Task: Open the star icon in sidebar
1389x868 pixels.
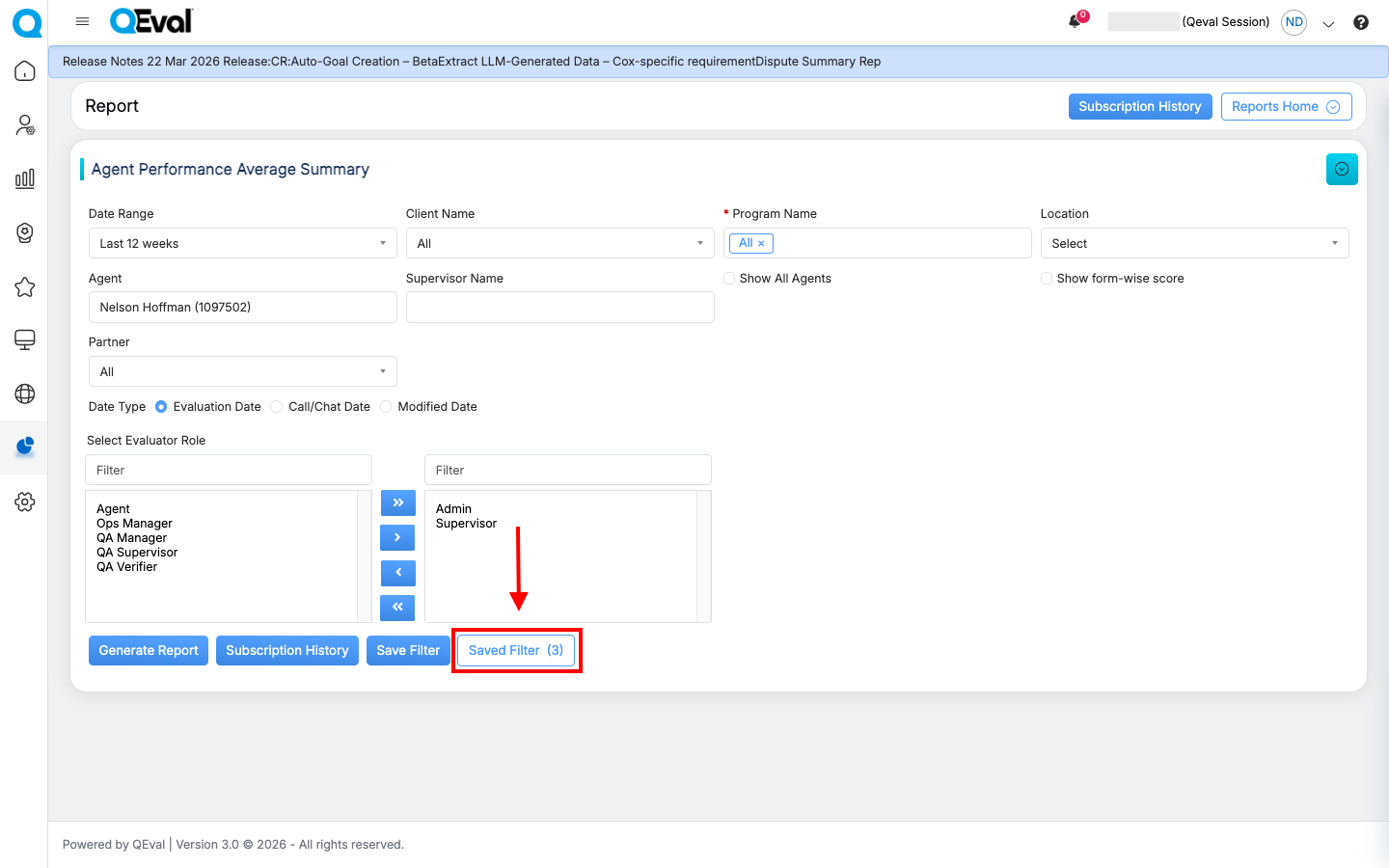Action: coord(25,286)
